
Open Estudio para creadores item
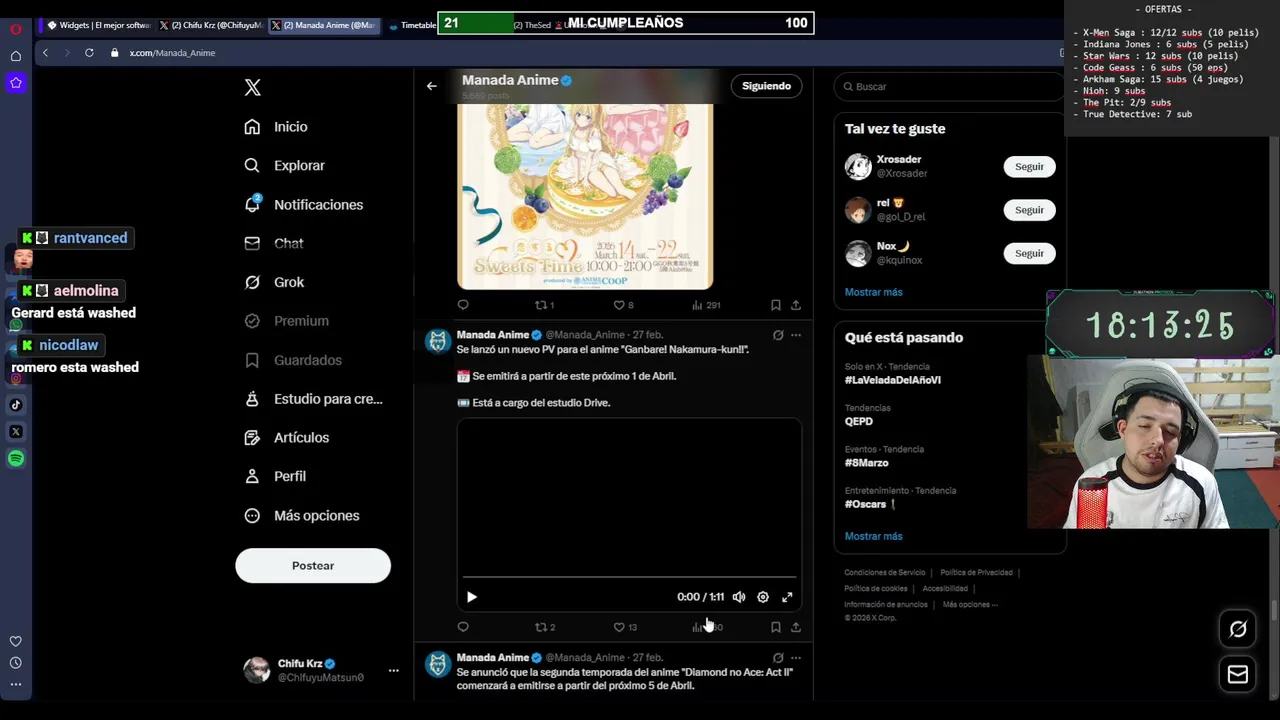pyautogui.click(x=314, y=399)
